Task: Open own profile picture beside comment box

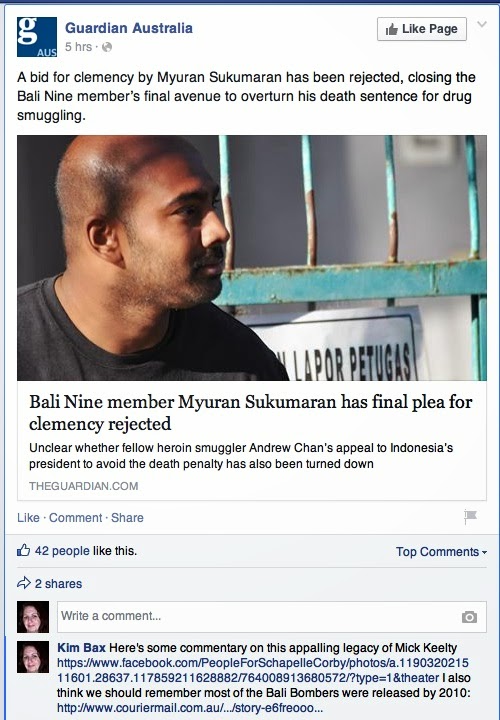Action: 33,617
